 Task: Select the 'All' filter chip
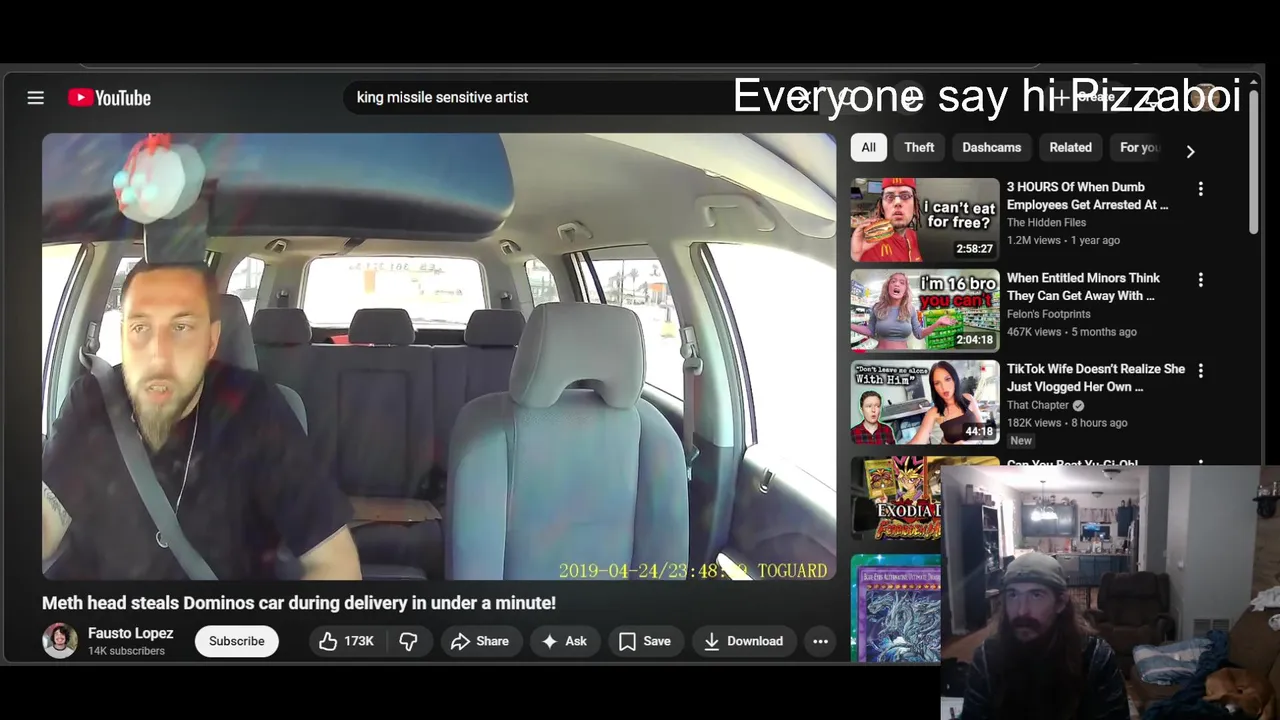coord(868,147)
